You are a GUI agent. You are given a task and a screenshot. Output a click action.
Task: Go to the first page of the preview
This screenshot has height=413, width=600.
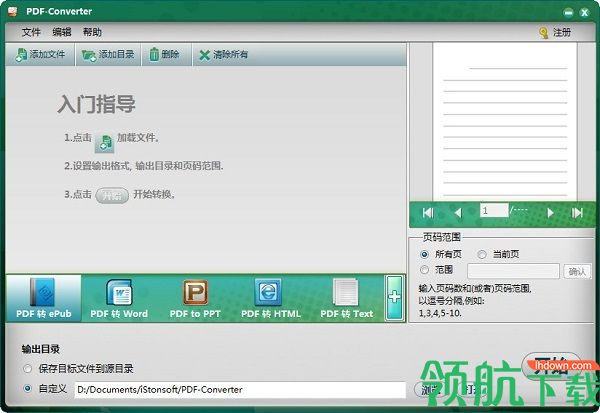(428, 212)
